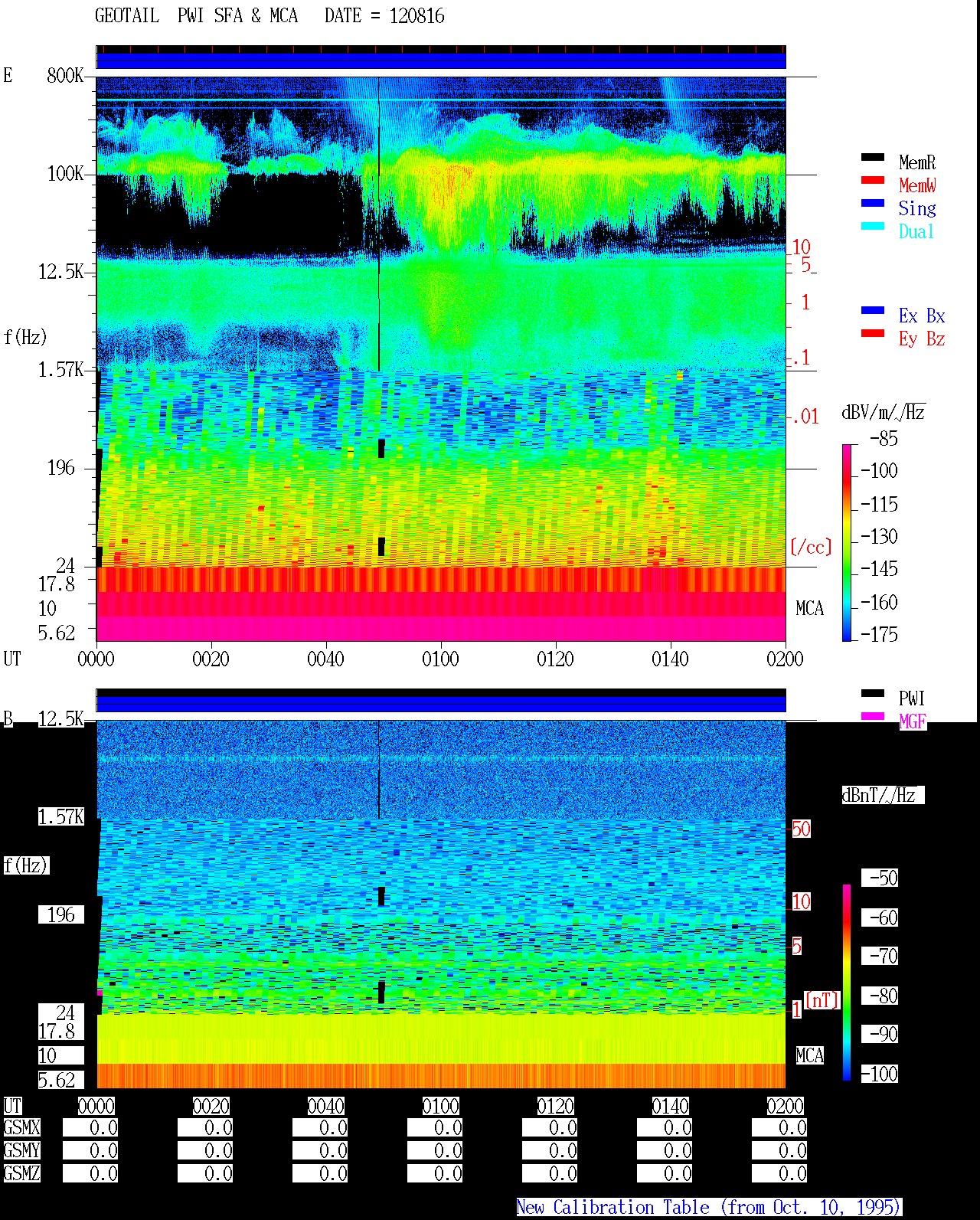Click the magenta MGF legend swatch

click(x=873, y=717)
